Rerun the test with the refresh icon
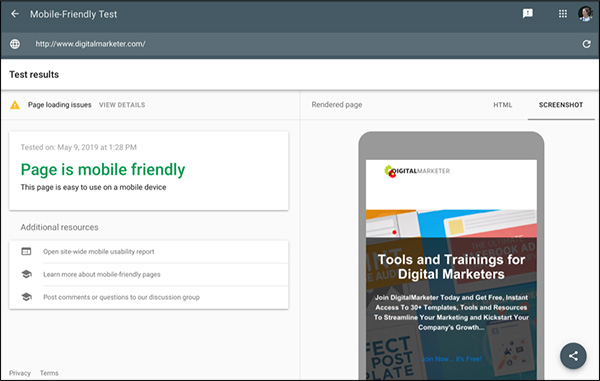600x381 pixels. [586, 44]
